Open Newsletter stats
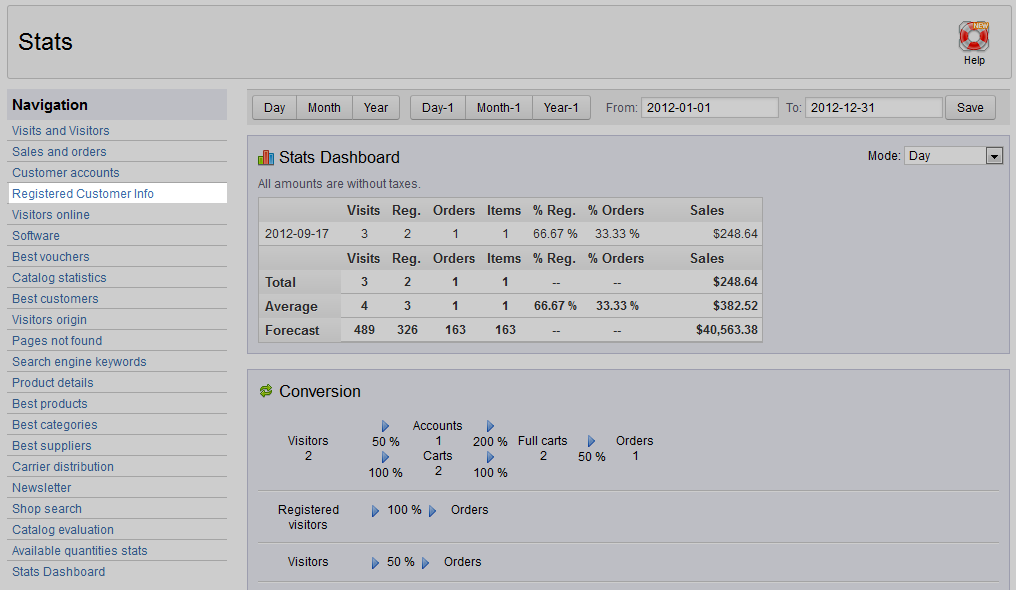 click(x=41, y=488)
